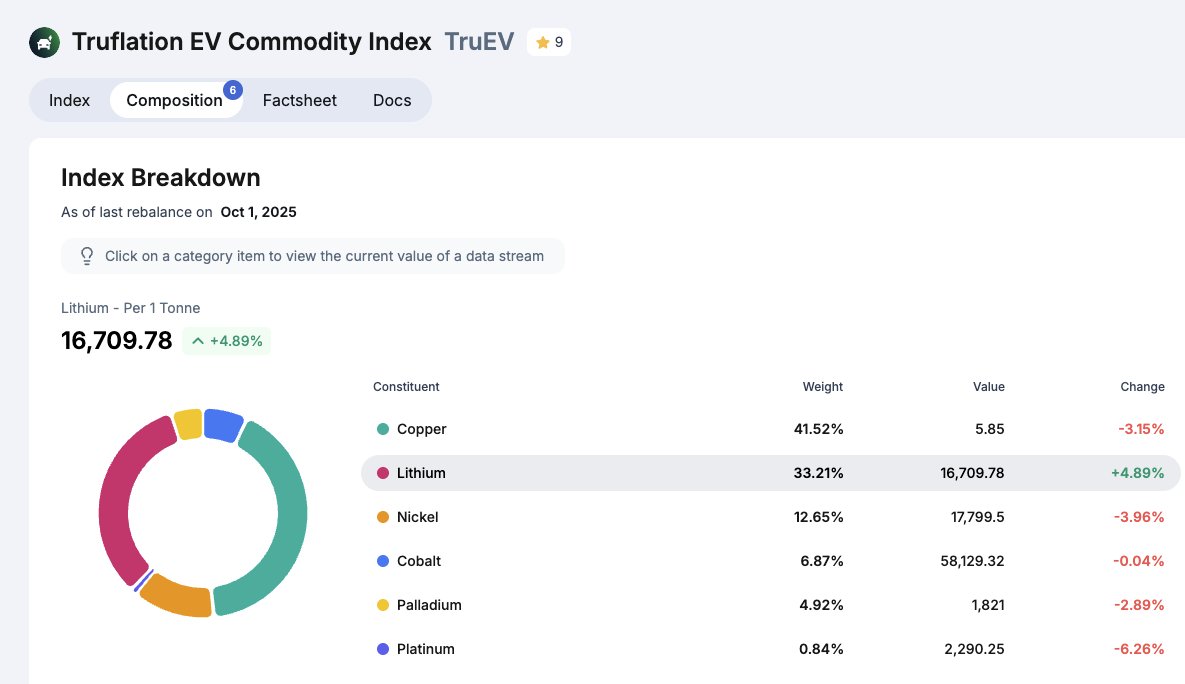Click the teal Copper color dot
Image resolution: width=1185 pixels, height=684 pixels.
click(383, 429)
